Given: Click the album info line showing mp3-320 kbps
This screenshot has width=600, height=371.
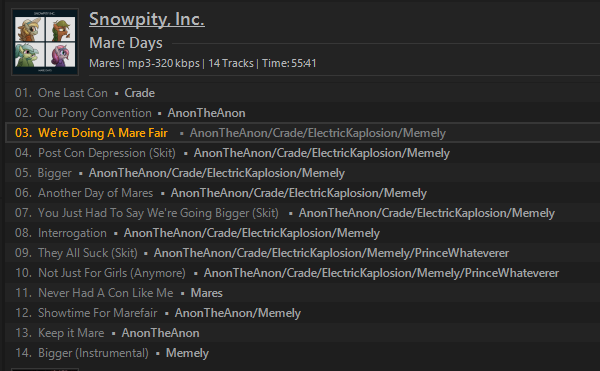Looking at the screenshot, I should 203,63.
